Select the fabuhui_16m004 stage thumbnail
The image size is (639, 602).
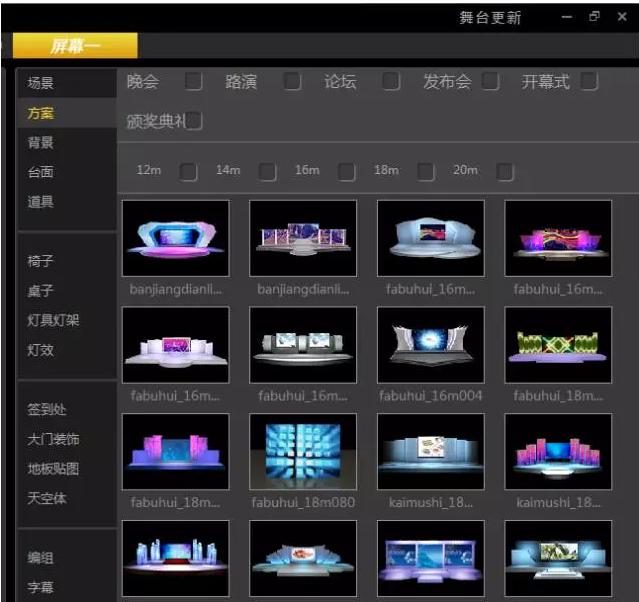click(431, 345)
